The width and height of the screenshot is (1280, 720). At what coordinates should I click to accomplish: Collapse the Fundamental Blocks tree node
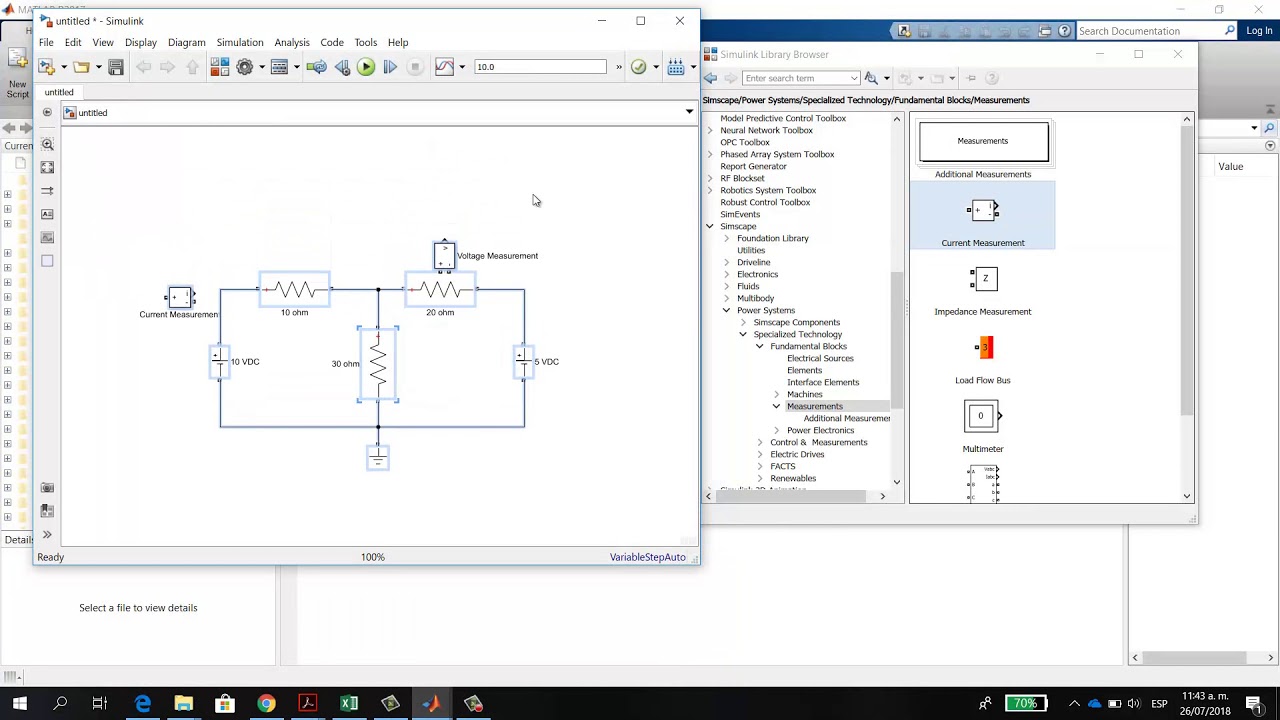pyautogui.click(x=760, y=346)
